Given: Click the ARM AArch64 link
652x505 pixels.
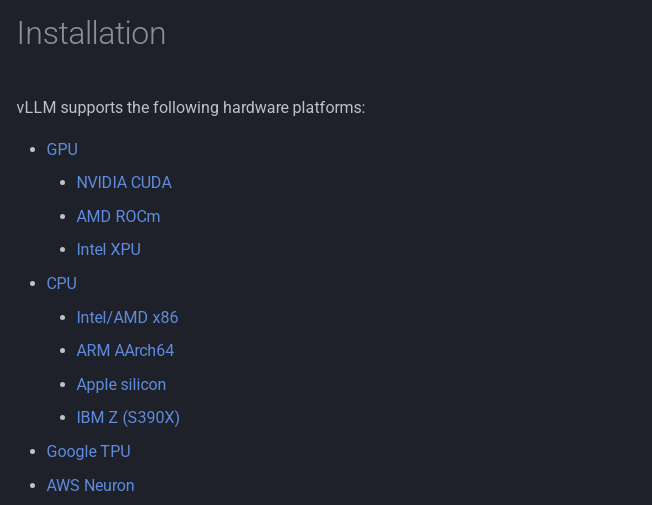Looking at the screenshot, I should 125,350.
